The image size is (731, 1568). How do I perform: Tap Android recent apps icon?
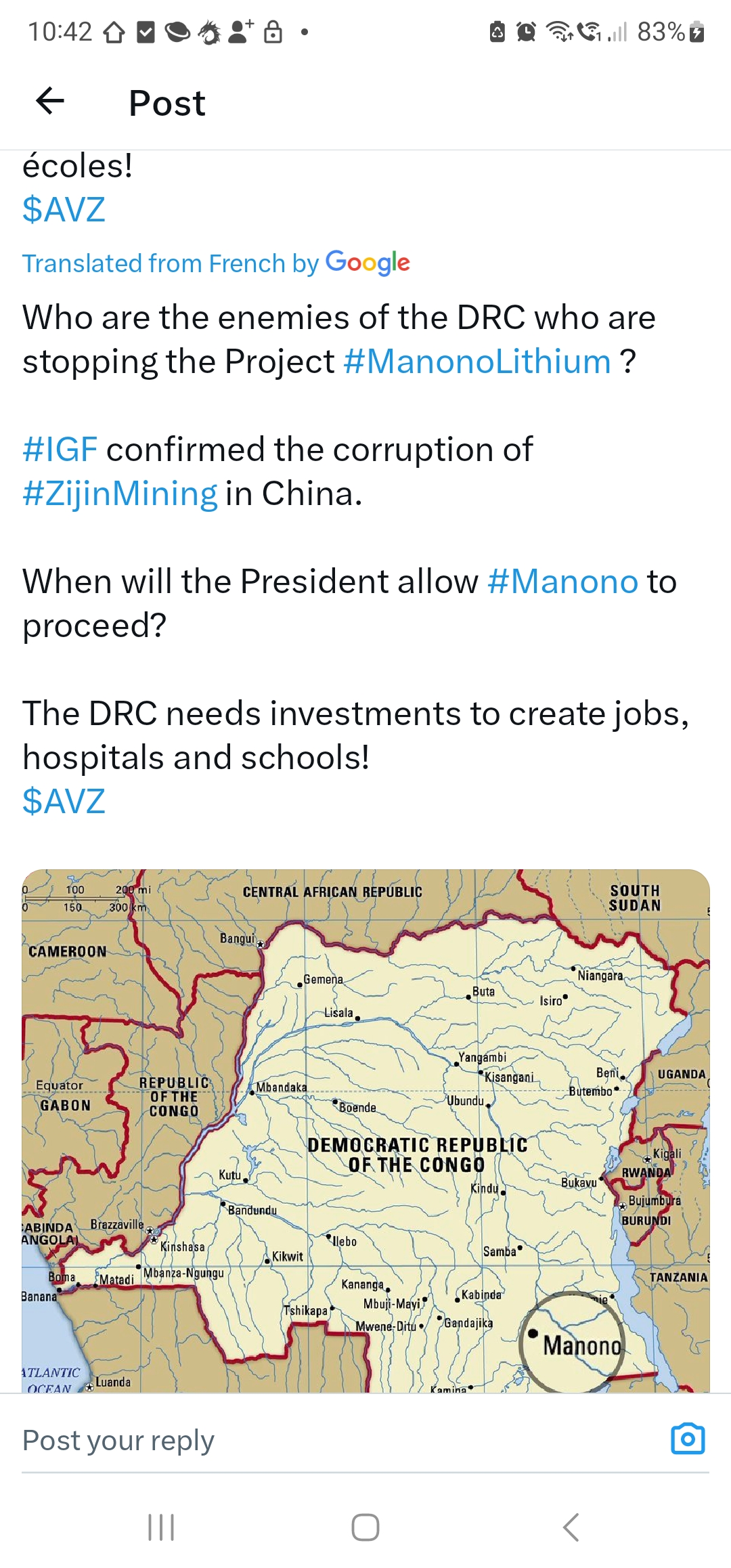coord(161,1527)
